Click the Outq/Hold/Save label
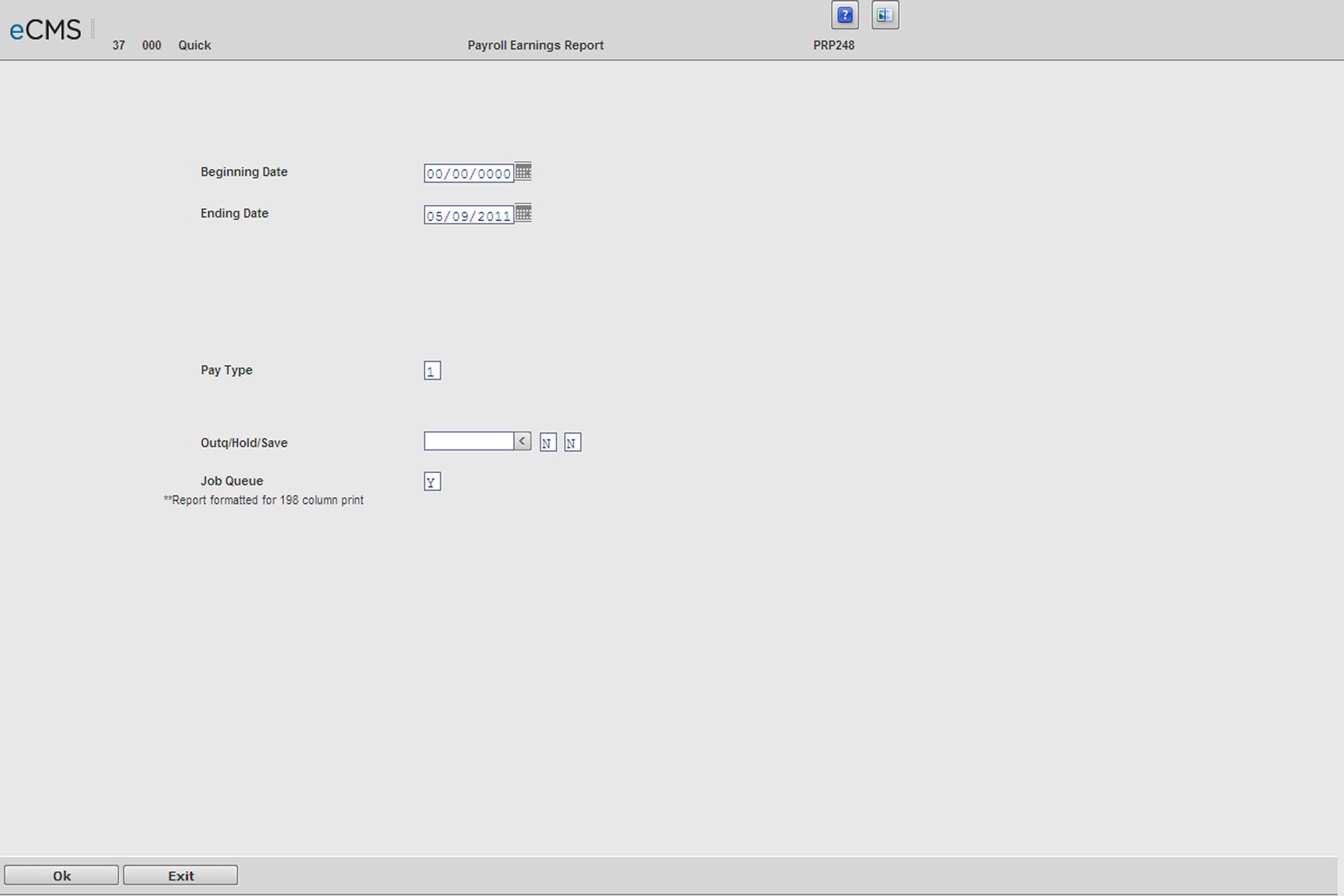1344x896 pixels. pyautogui.click(x=244, y=443)
